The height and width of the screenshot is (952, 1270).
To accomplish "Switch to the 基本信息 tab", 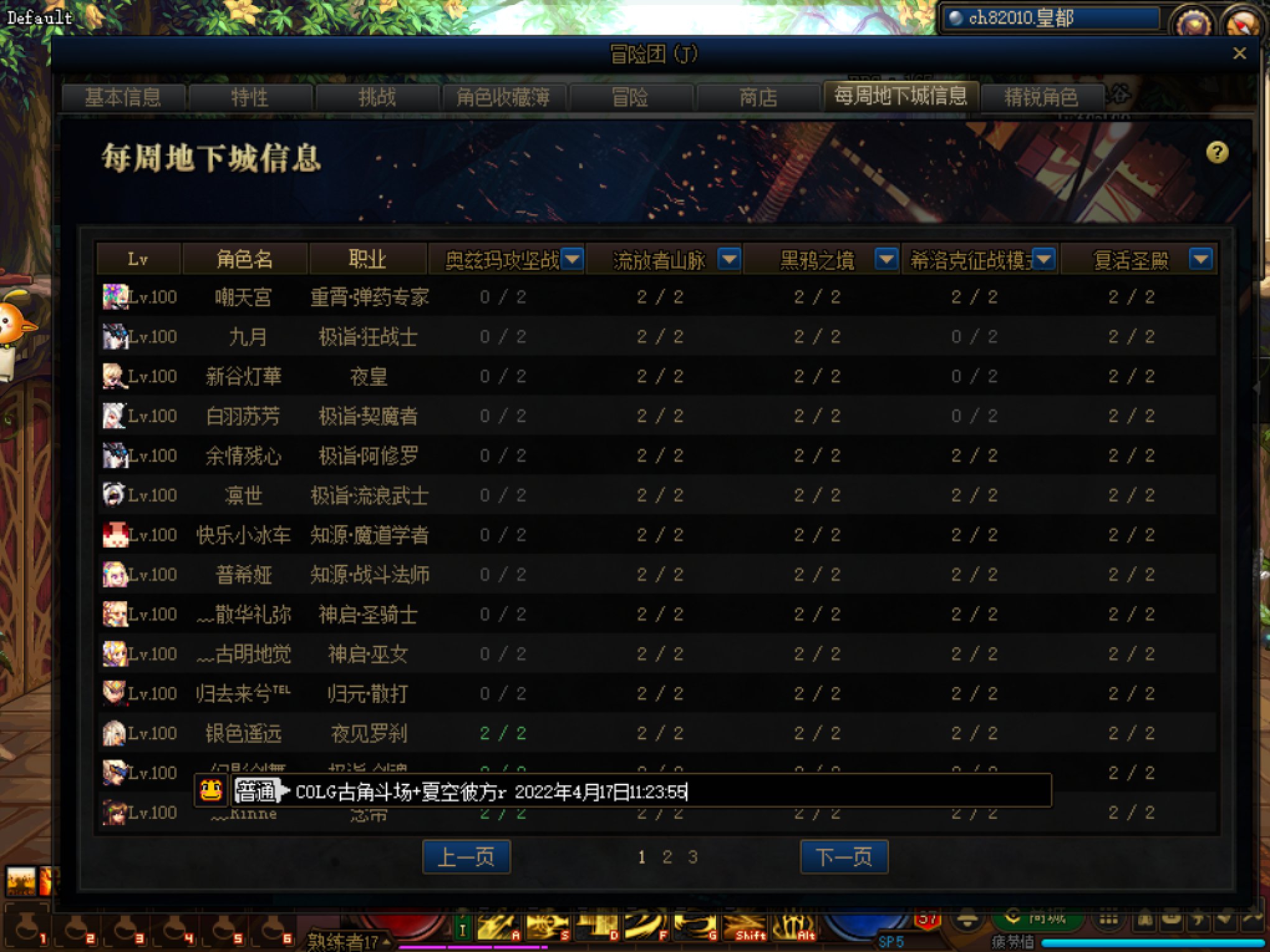I will (x=123, y=98).
